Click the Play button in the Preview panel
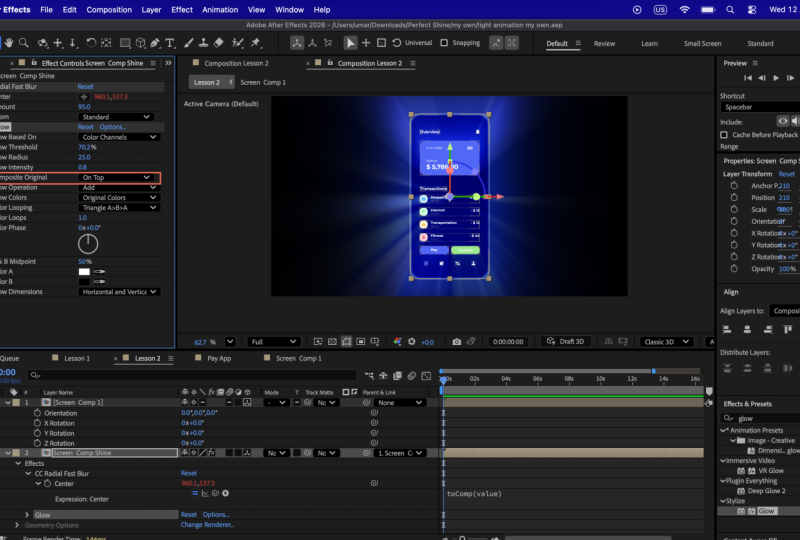The width and height of the screenshot is (800, 540). click(x=776, y=78)
